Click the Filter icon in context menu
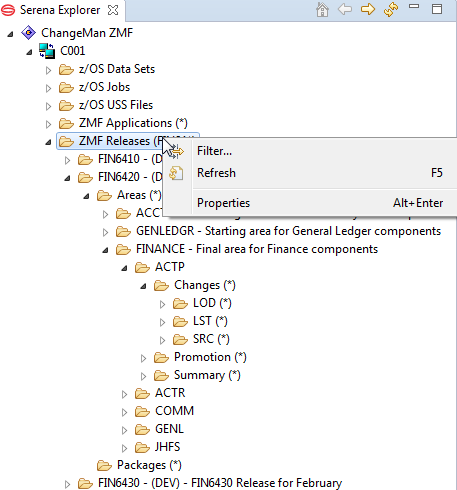The width and height of the screenshot is (457, 490). coord(176,151)
